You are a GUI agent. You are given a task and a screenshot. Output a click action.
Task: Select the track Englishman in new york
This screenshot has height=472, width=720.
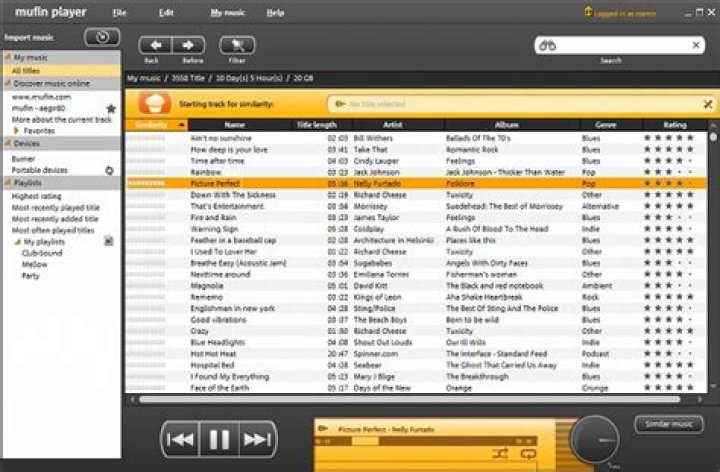416,308
